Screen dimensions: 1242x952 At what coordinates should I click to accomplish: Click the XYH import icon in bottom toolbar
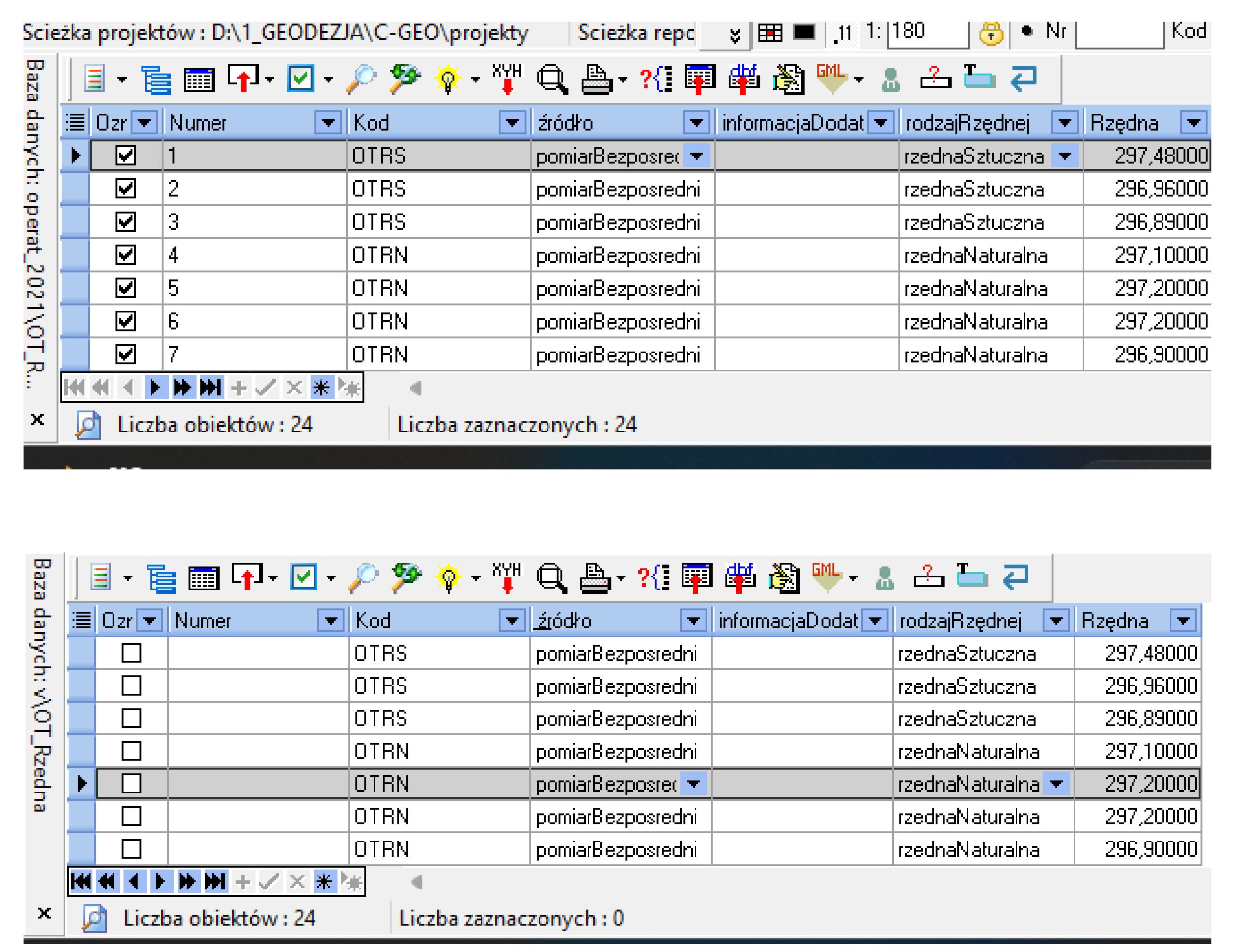point(507,578)
